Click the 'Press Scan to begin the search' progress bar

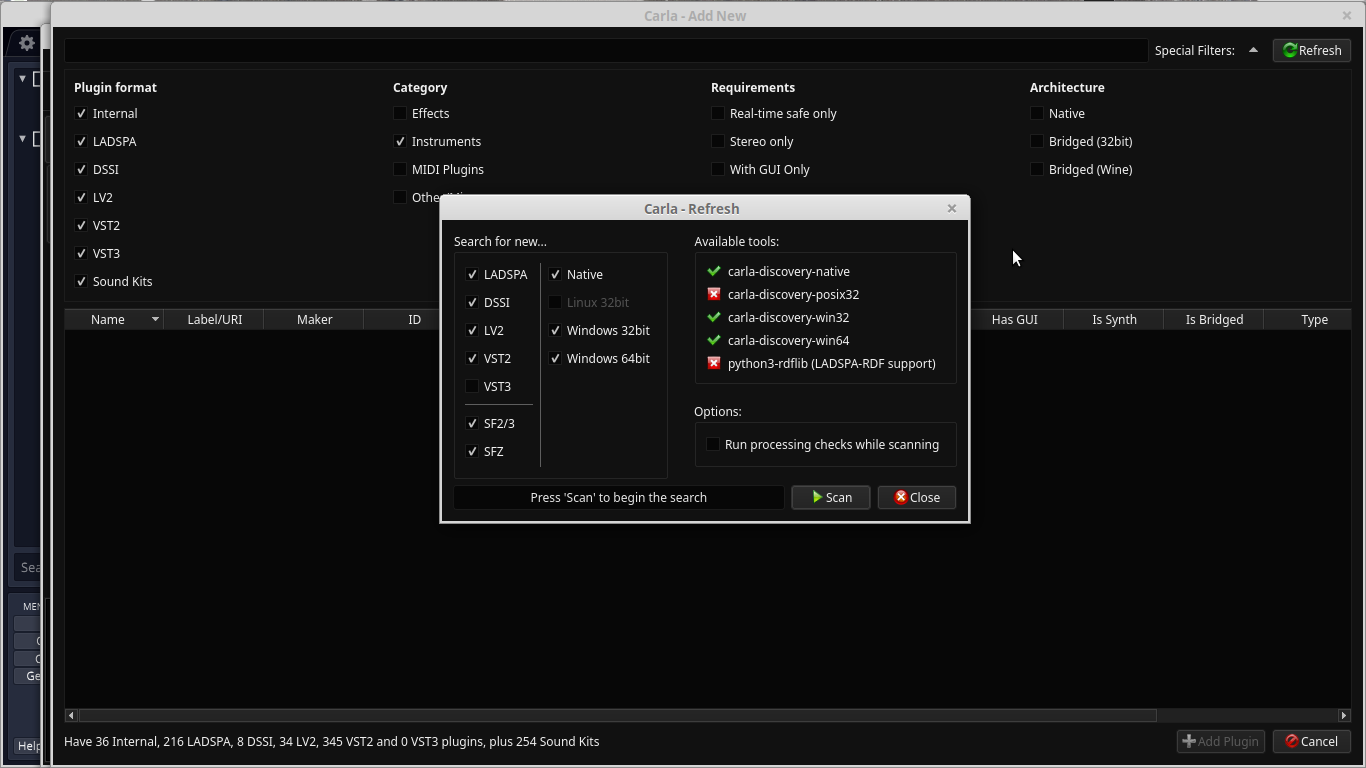point(619,497)
